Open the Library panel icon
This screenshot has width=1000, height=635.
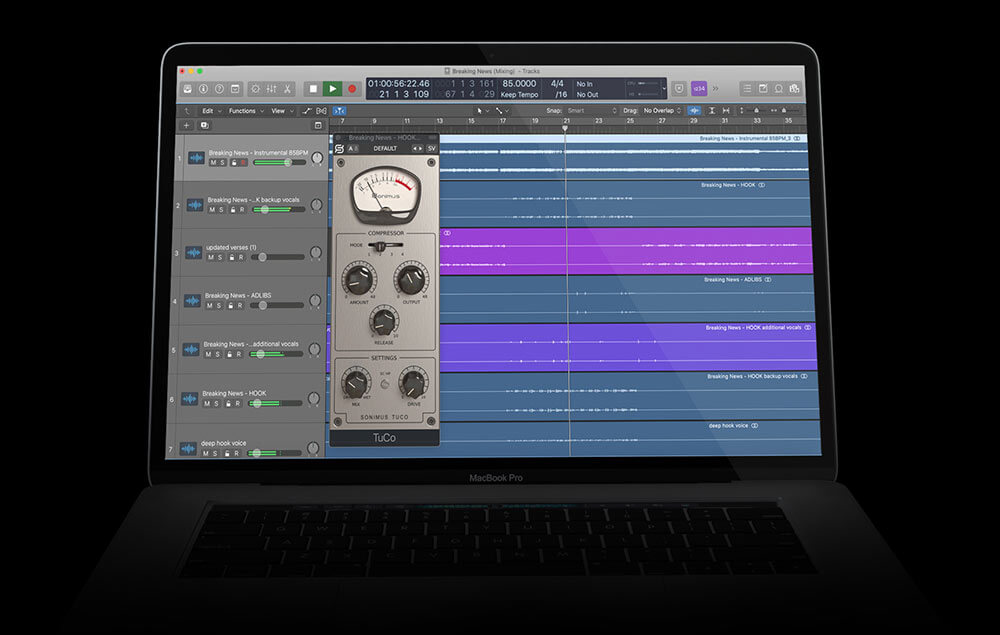pyautogui.click(x=188, y=89)
